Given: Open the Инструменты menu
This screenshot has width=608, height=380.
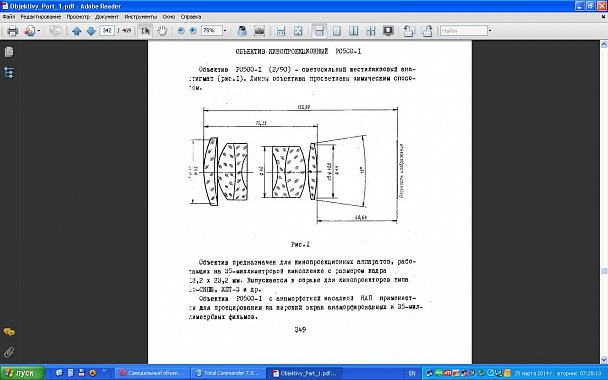Looking at the screenshot, I should pyautogui.click(x=140, y=17).
